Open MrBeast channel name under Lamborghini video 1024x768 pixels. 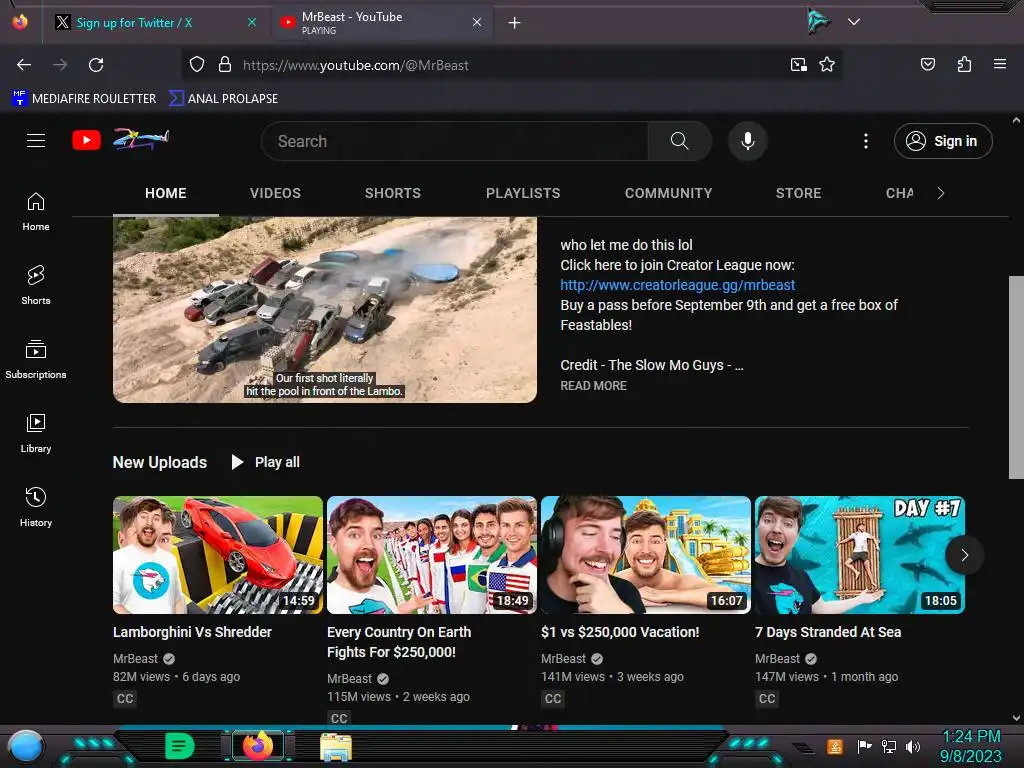click(x=135, y=659)
